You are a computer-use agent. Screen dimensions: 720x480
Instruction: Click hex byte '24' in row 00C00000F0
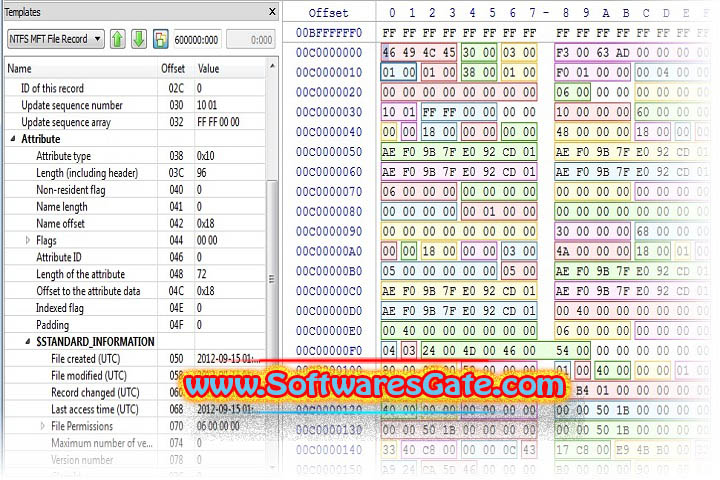click(x=429, y=350)
